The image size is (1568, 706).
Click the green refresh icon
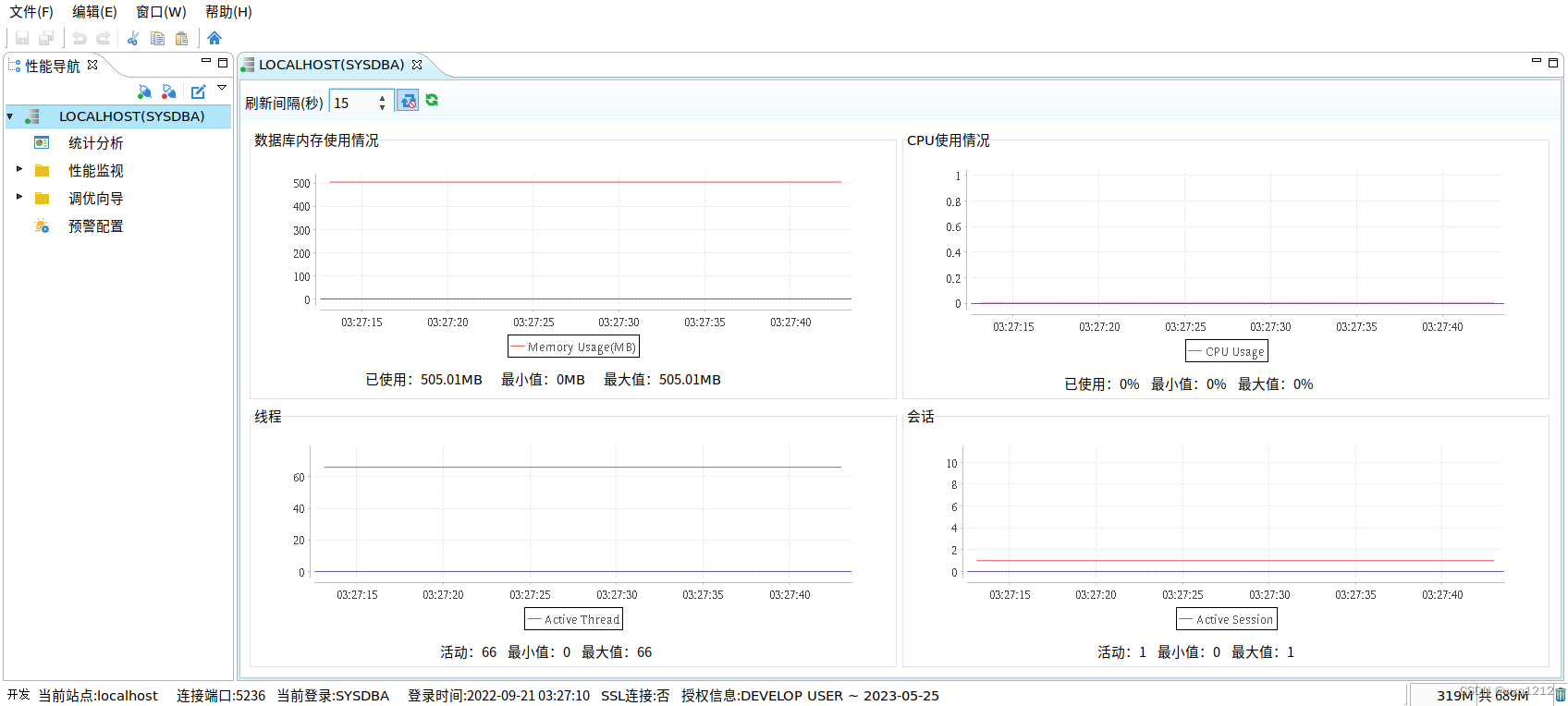click(432, 100)
